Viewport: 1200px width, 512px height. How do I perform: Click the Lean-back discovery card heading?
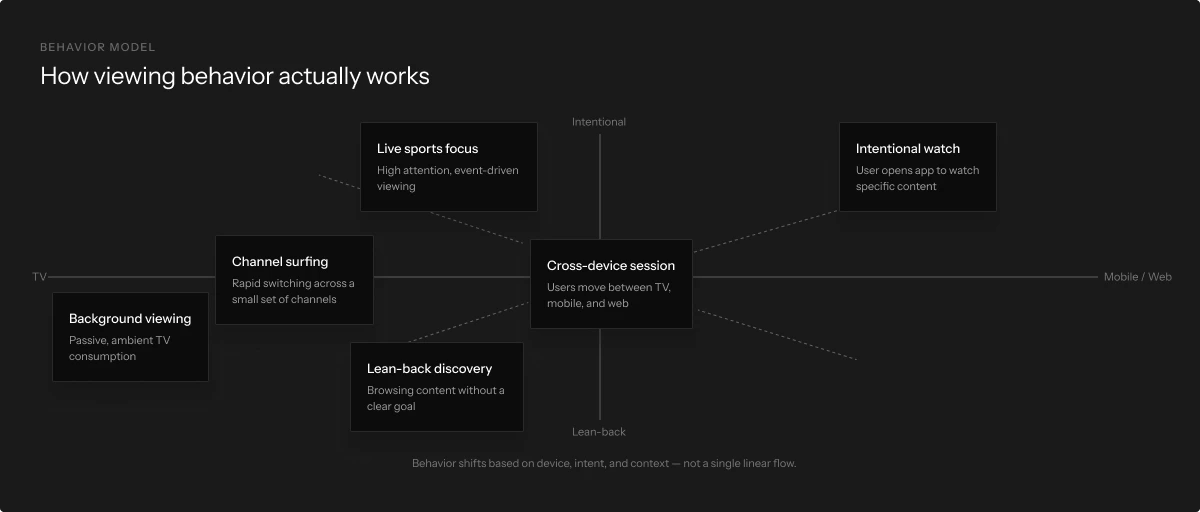tap(429, 369)
